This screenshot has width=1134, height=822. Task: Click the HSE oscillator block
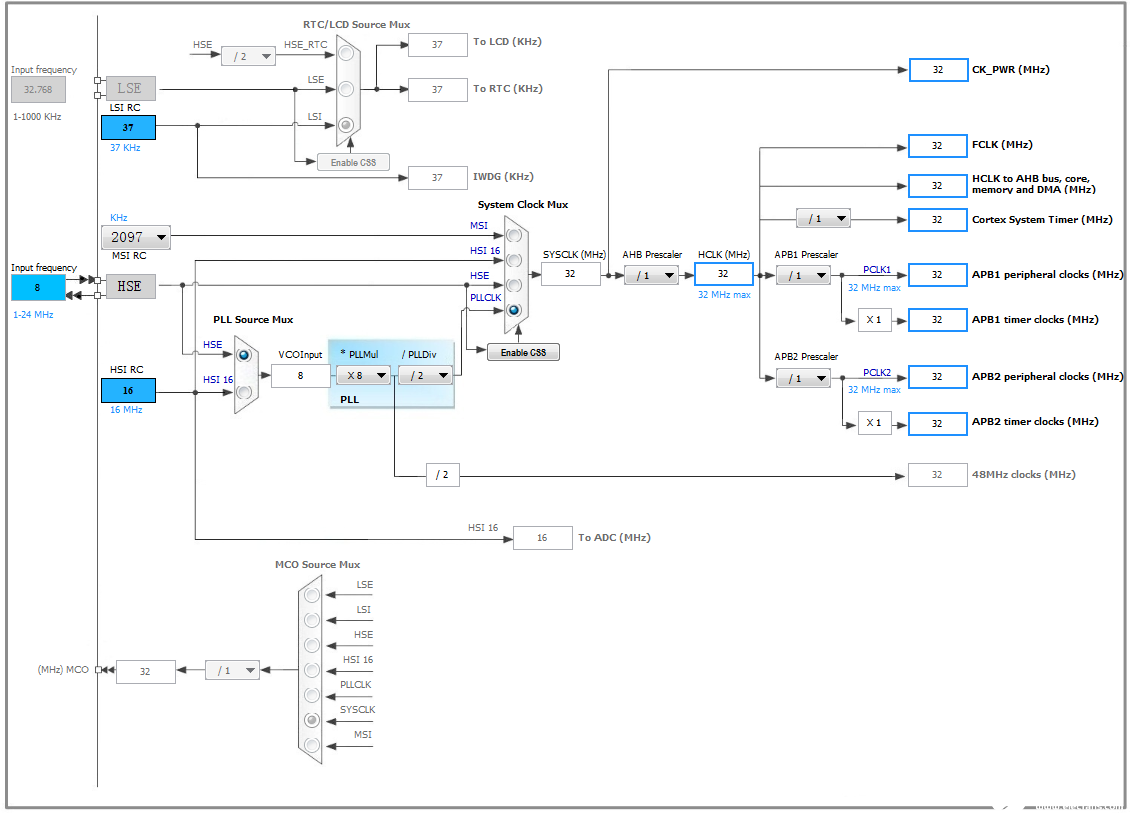click(x=130, y=286)
